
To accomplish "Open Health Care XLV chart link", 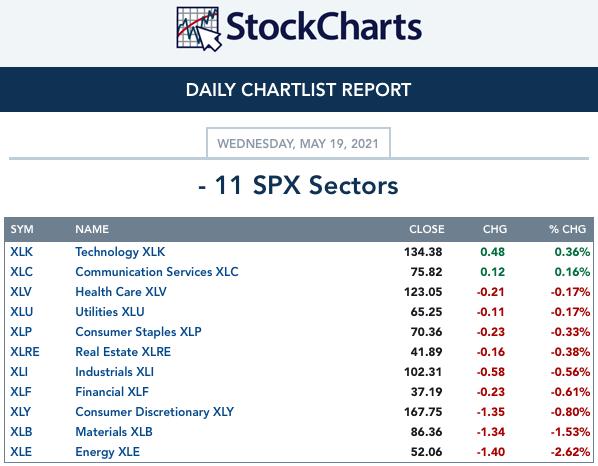I will (121, 292).
